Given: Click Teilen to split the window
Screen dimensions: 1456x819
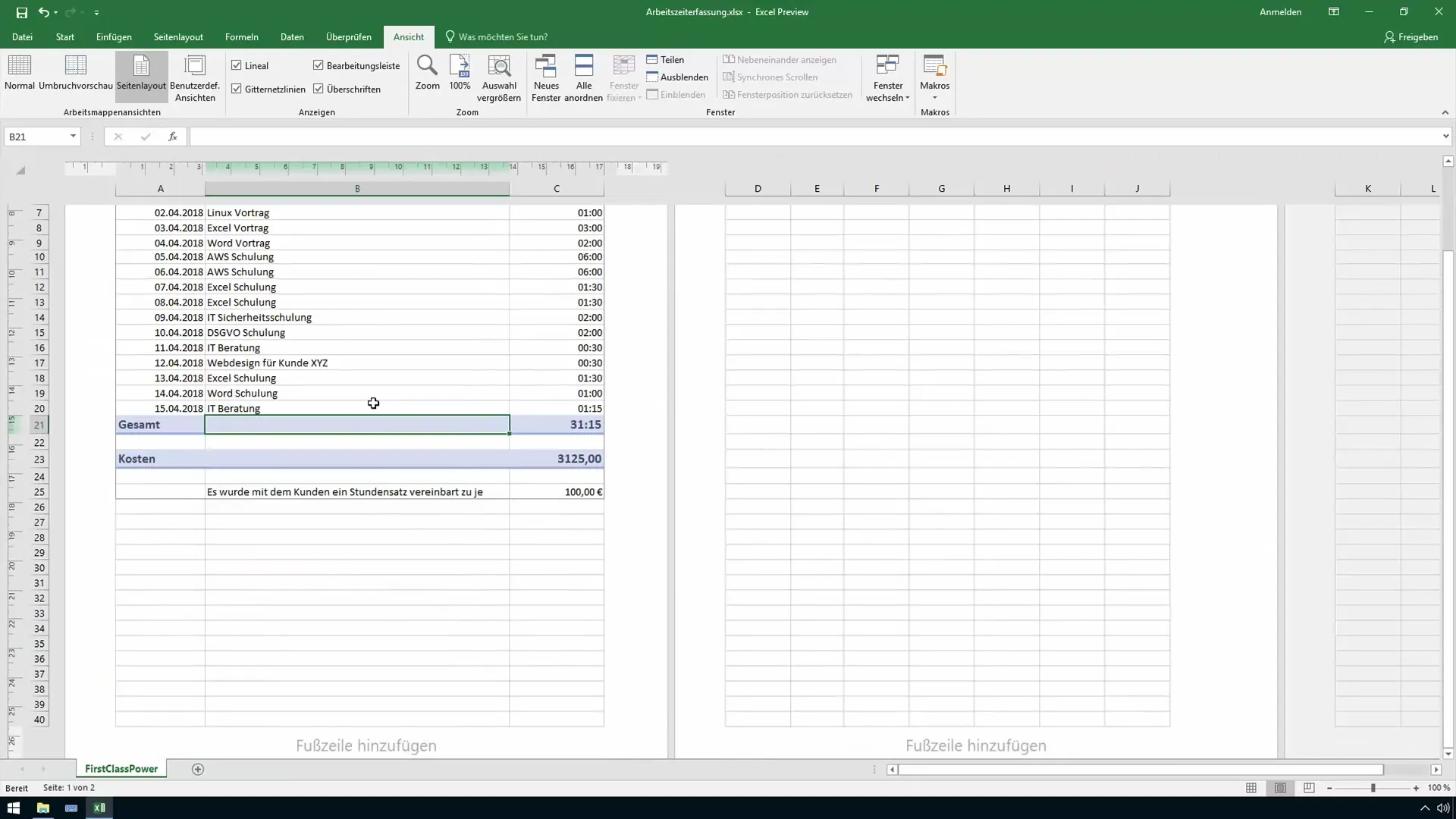Looking at the screenshot, I should (665, 60).
